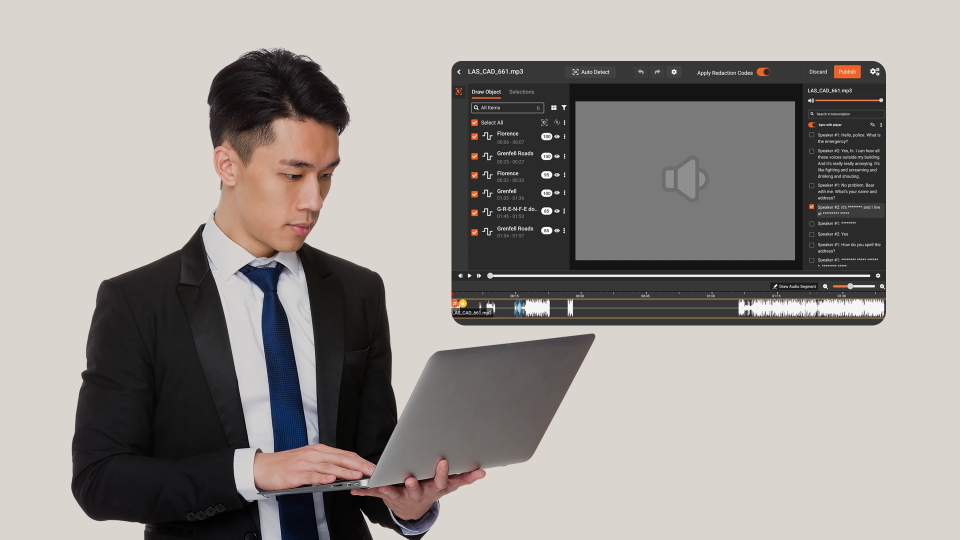Open settings gear next to redo
Viewport: 960px width, 540px height.
674,72
